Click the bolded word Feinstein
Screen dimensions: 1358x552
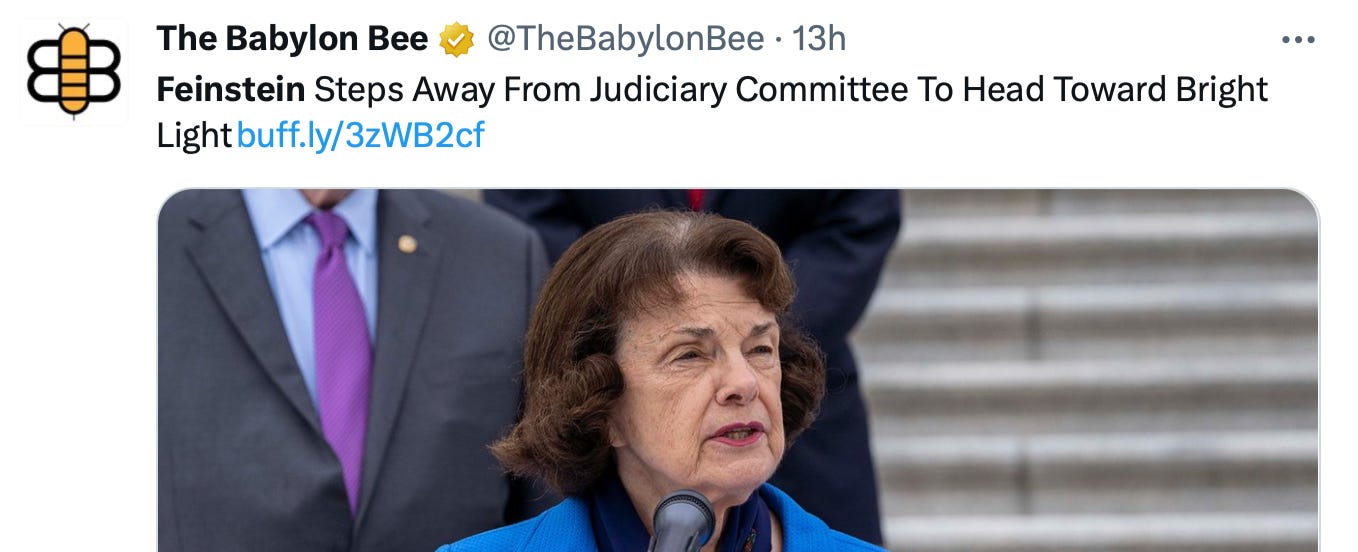[x=230, y=90]
